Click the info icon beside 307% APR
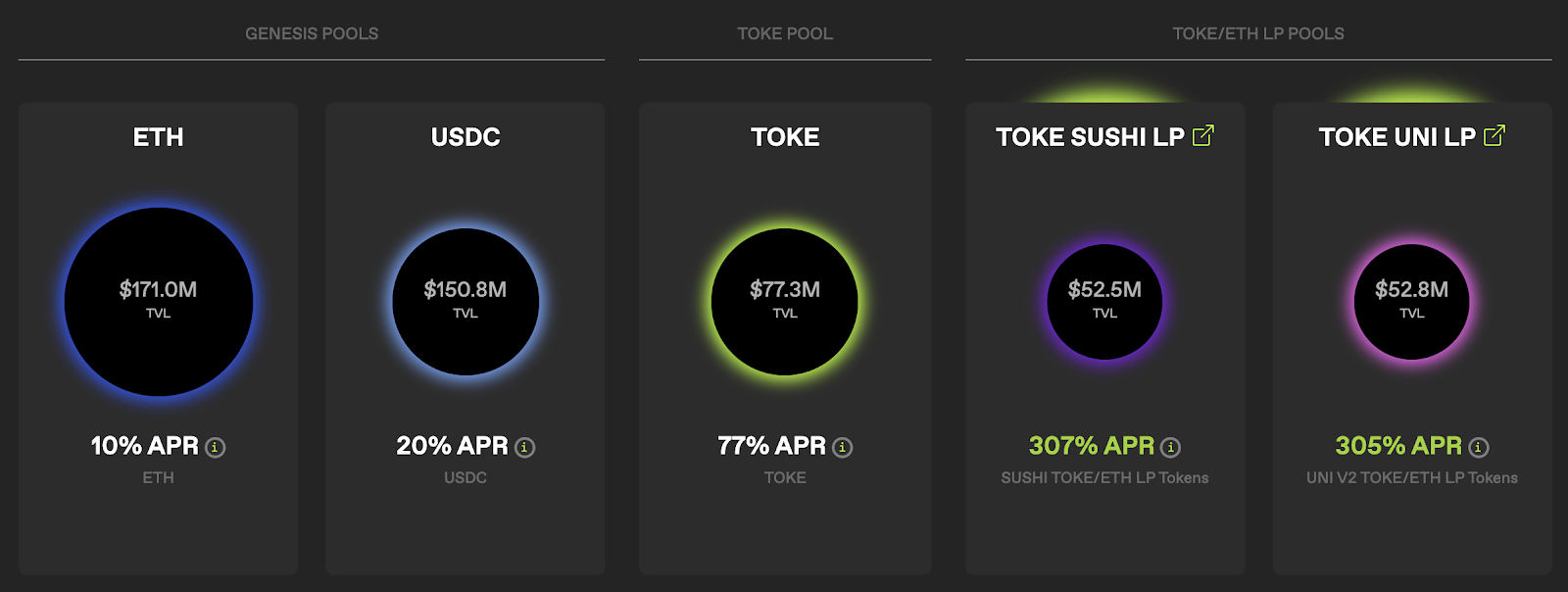The width and height of the screenshot is (1568, 592). tap(1171, 448)
